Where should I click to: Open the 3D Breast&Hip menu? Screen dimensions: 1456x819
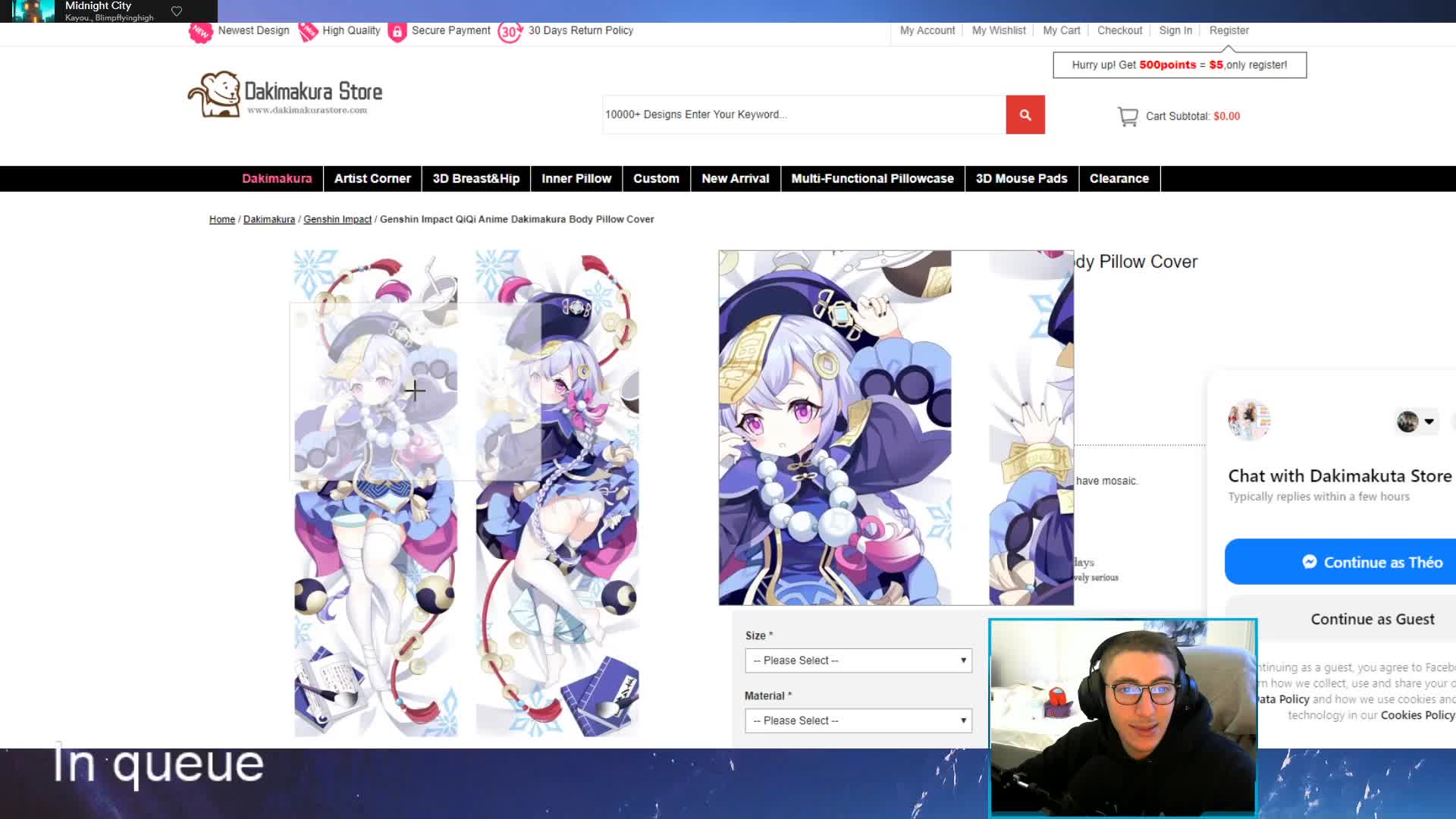click(x=476, y=178)
